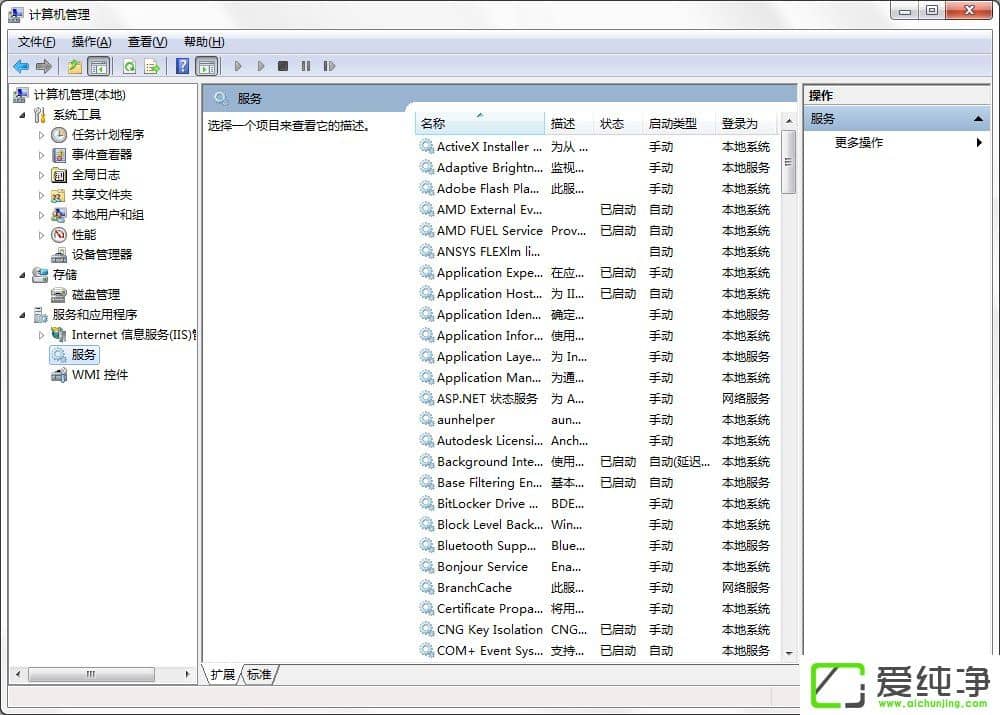1000x715 pixels.
Task: Click the 更多操作 link in the action pane
Action: click(x=860, y=142)
